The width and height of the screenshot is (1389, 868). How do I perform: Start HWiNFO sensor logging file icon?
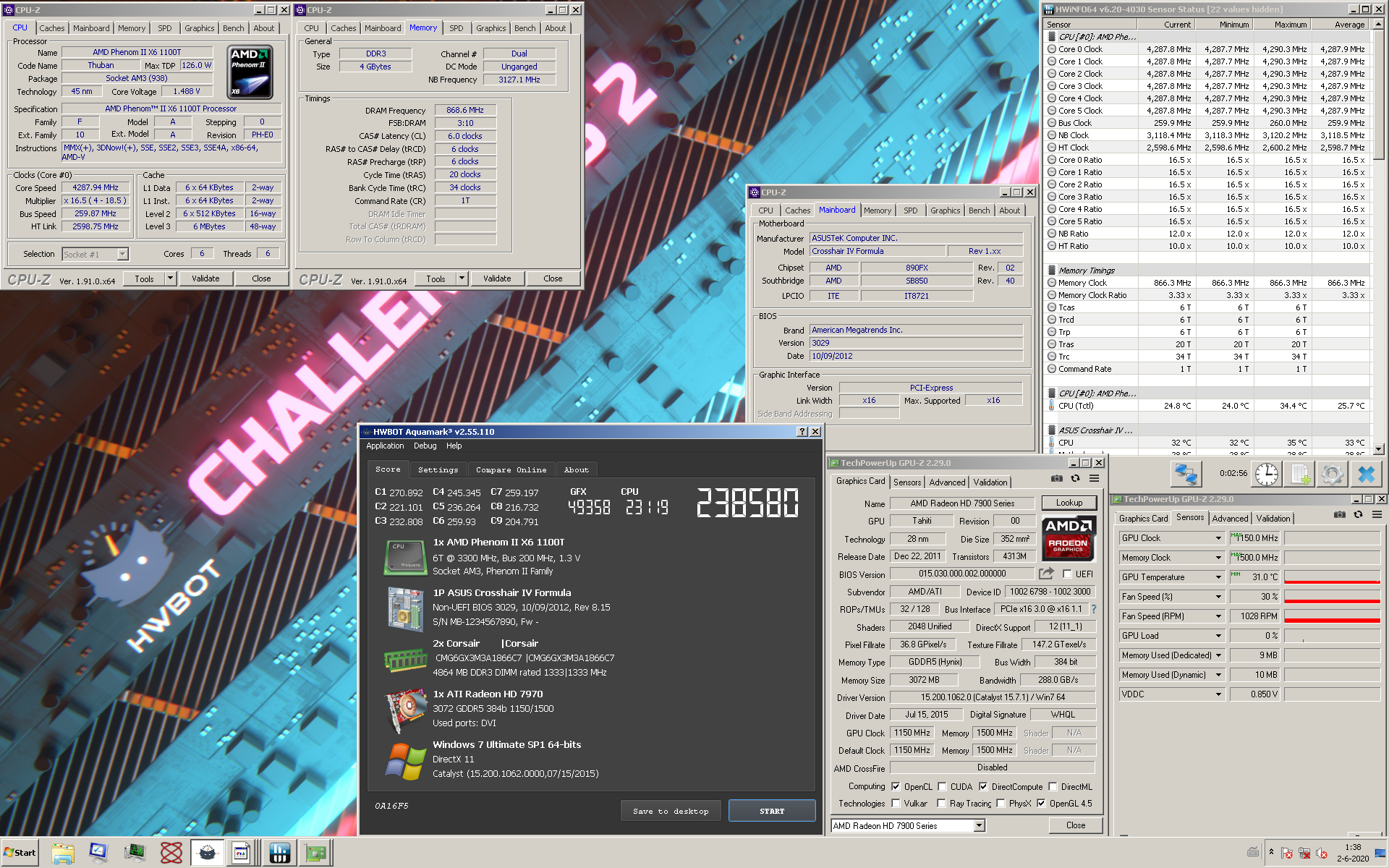[1300, 475]
